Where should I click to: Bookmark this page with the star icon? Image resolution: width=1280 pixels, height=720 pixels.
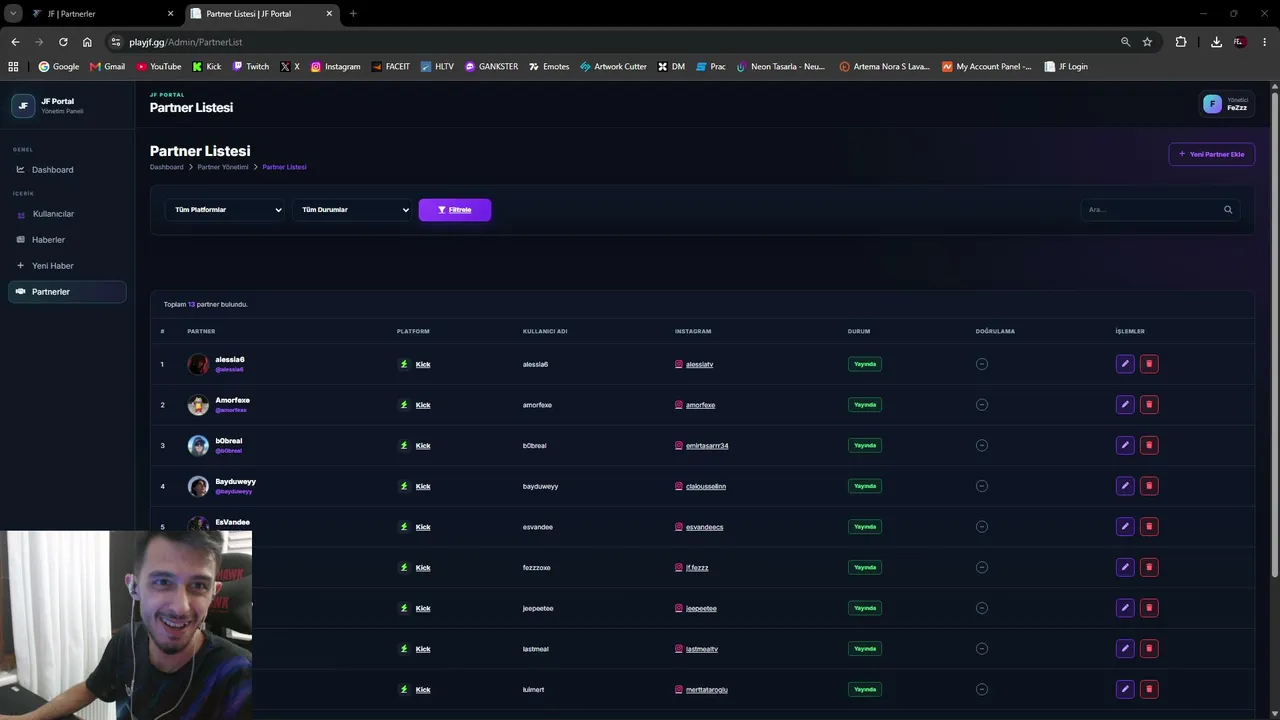point(1147,42)
